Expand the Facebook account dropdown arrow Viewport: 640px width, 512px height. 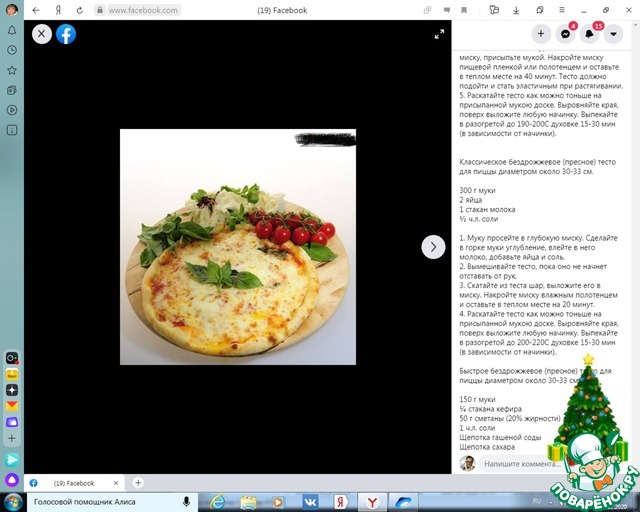click(614, 33)
